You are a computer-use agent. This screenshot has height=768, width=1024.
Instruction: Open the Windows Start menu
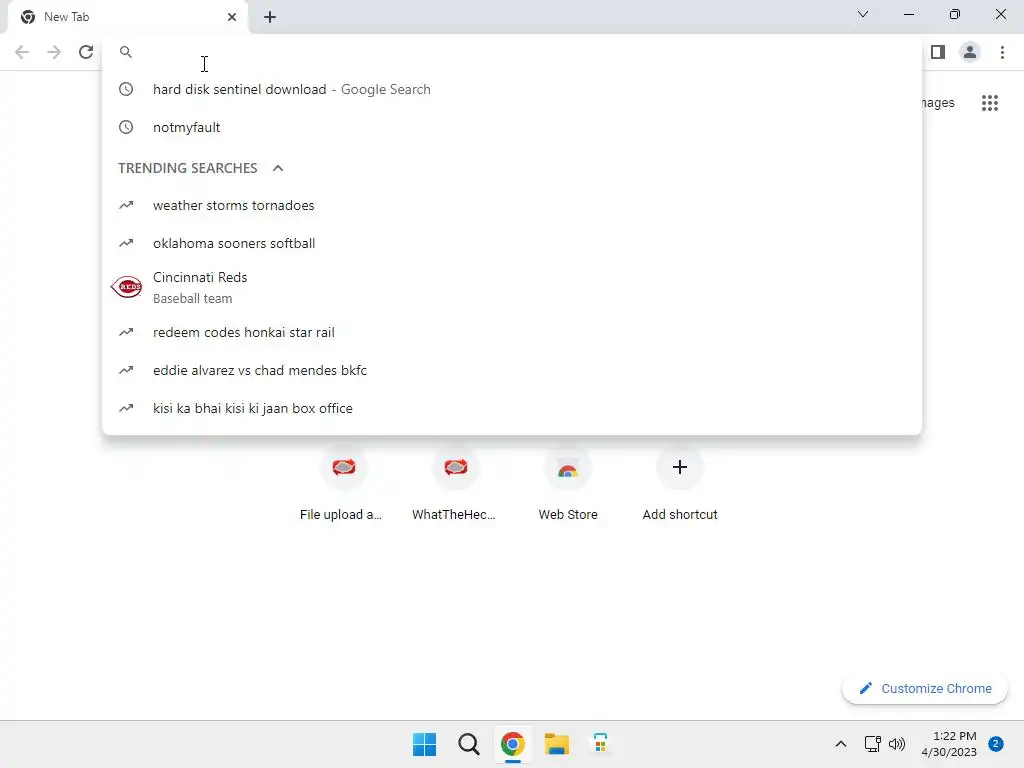pyautogui.click(x=424, y=744)
